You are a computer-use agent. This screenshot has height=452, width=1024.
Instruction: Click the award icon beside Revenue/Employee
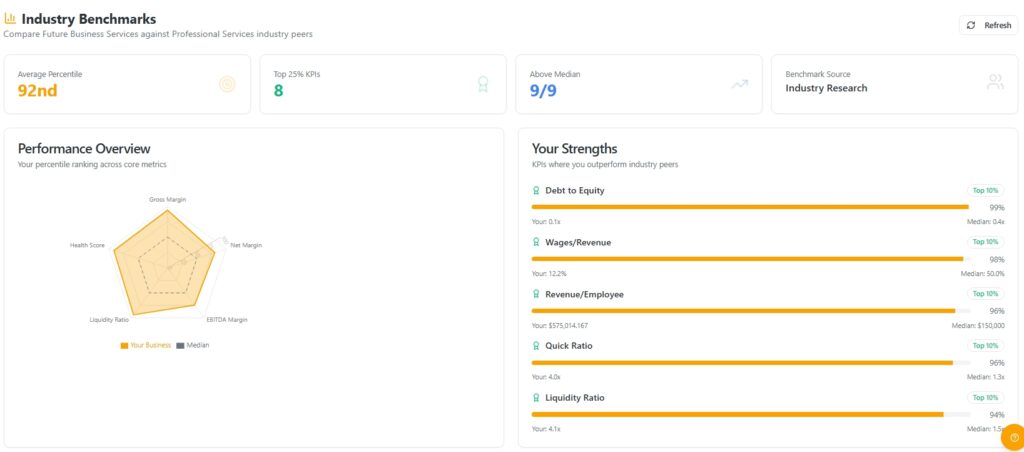[x=537, y=294]
